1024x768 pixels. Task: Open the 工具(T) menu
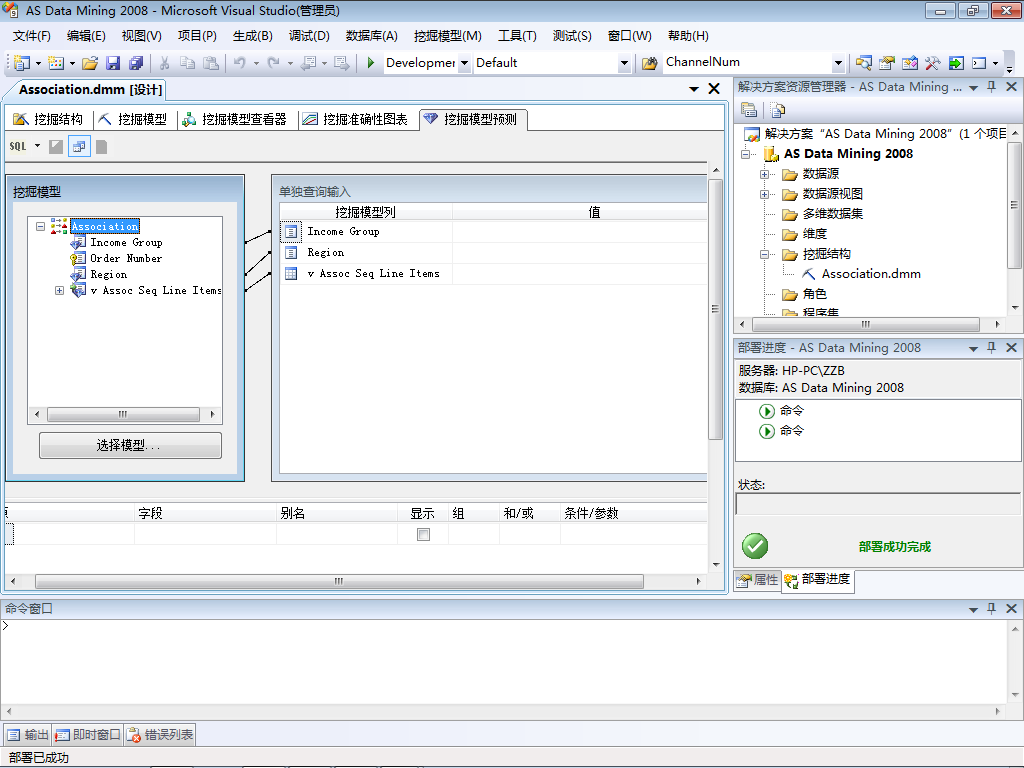517,36
